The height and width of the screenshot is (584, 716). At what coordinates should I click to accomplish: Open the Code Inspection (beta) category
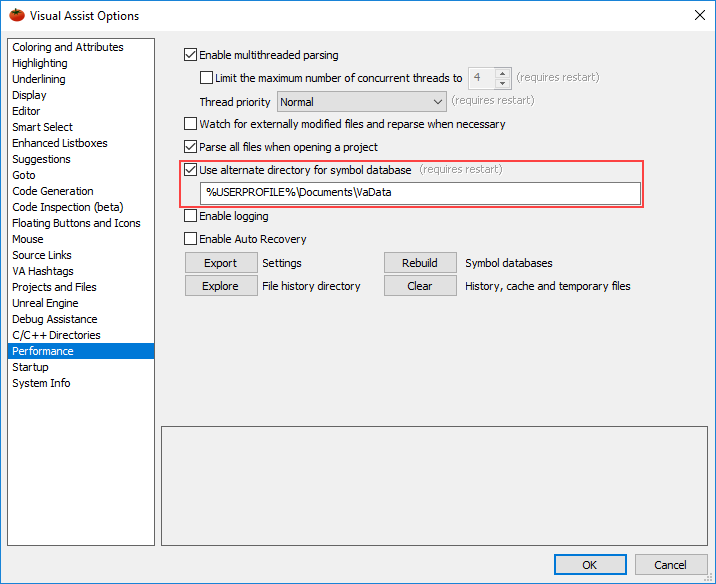pyautogui.click(x=67, y=207)
